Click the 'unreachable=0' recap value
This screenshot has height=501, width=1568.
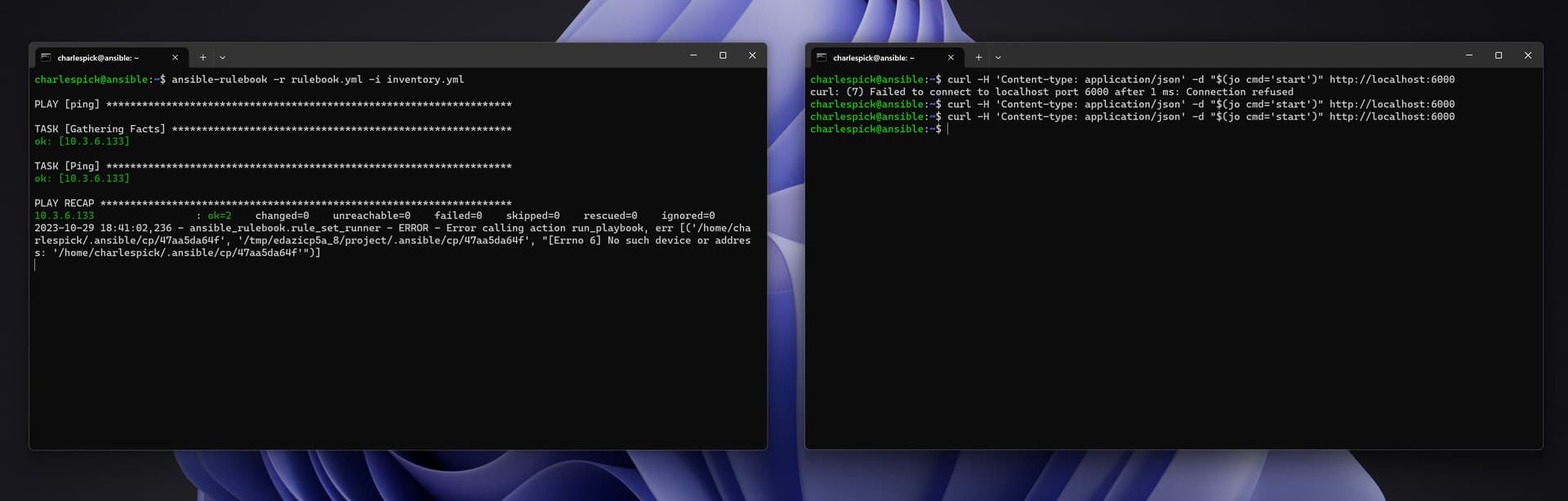pyautogui.click(x=372, y=216)
